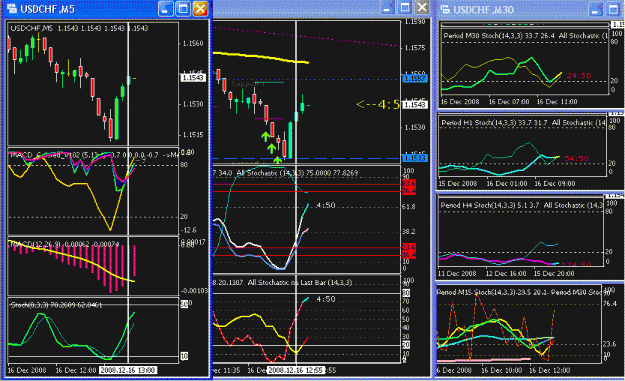Select the red '24:50' timer in M30 panel
This screenshot has width=625, height=381.
click(x=579, y=75)
